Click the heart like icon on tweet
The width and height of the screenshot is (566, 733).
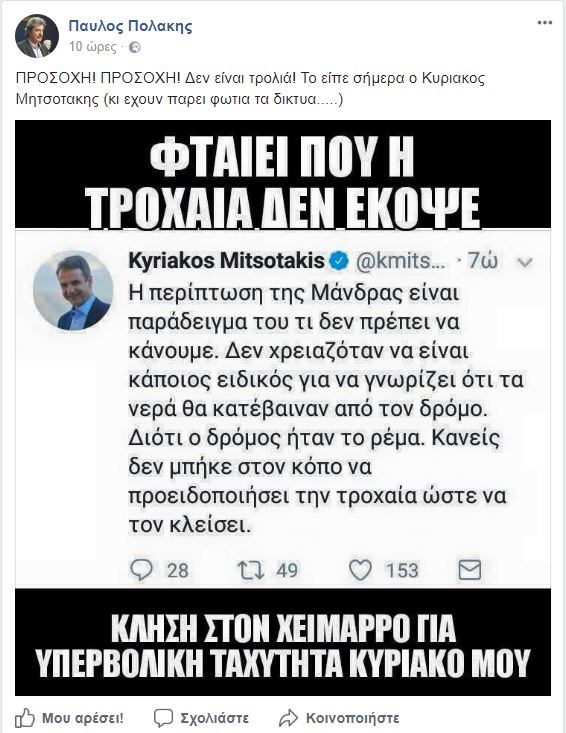click(x=360, y=570)
